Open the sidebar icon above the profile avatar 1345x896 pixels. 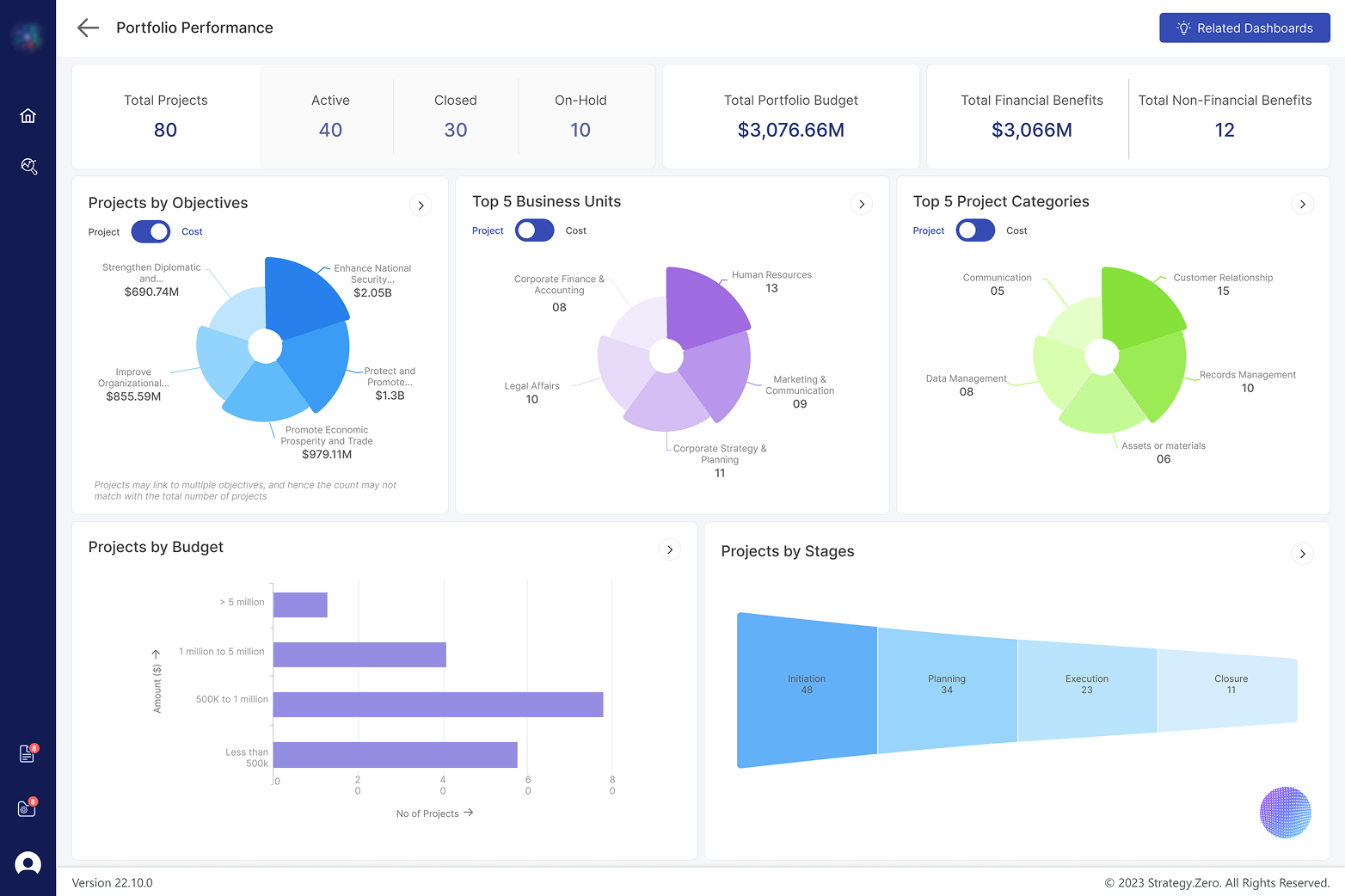(x=28, y=808)
